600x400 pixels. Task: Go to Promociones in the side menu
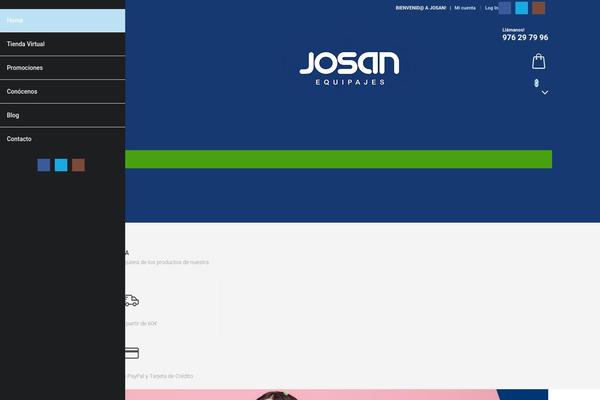click(62, 68)
